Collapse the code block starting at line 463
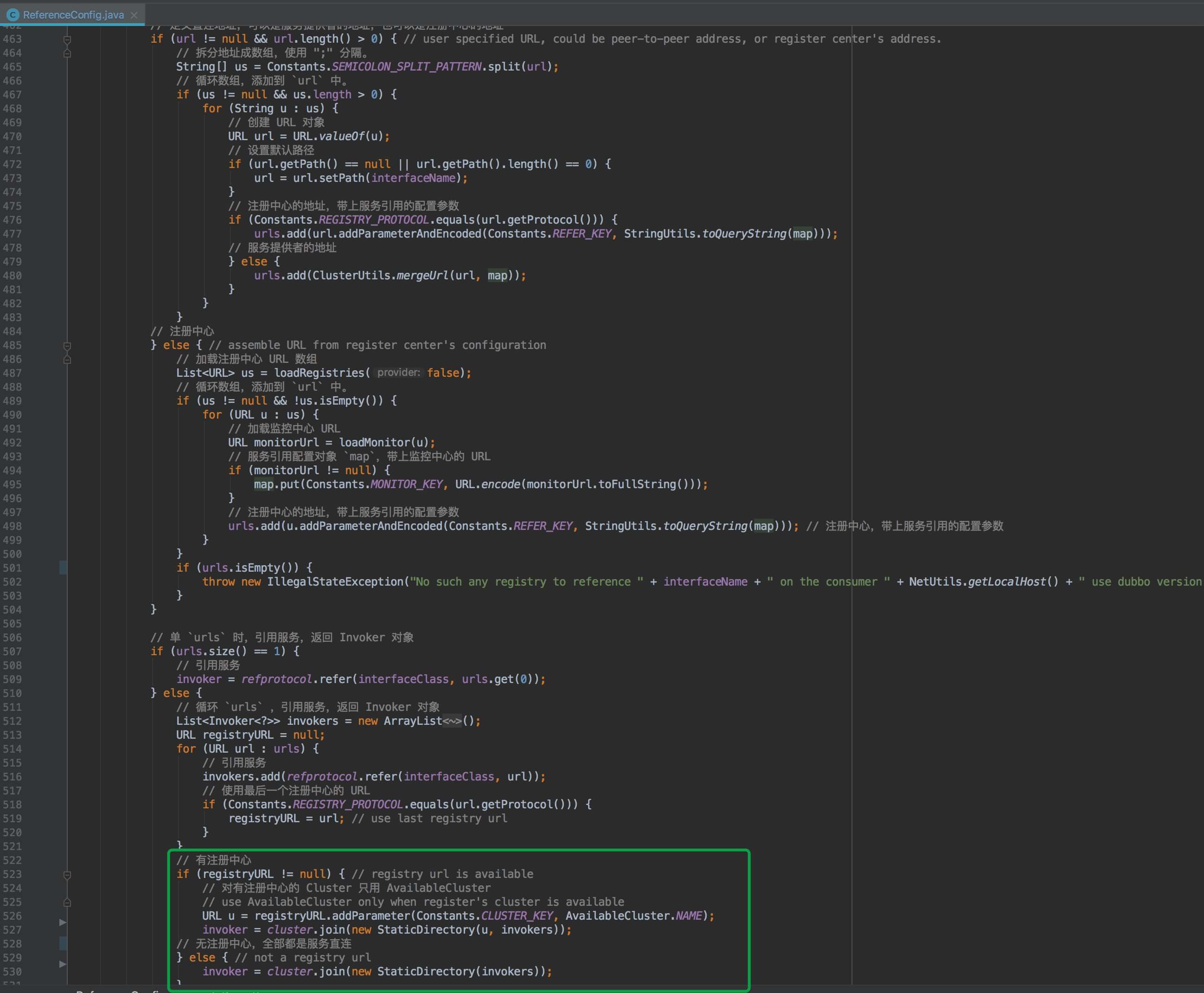The image size is (1204, 993). (x=67, y=39)
